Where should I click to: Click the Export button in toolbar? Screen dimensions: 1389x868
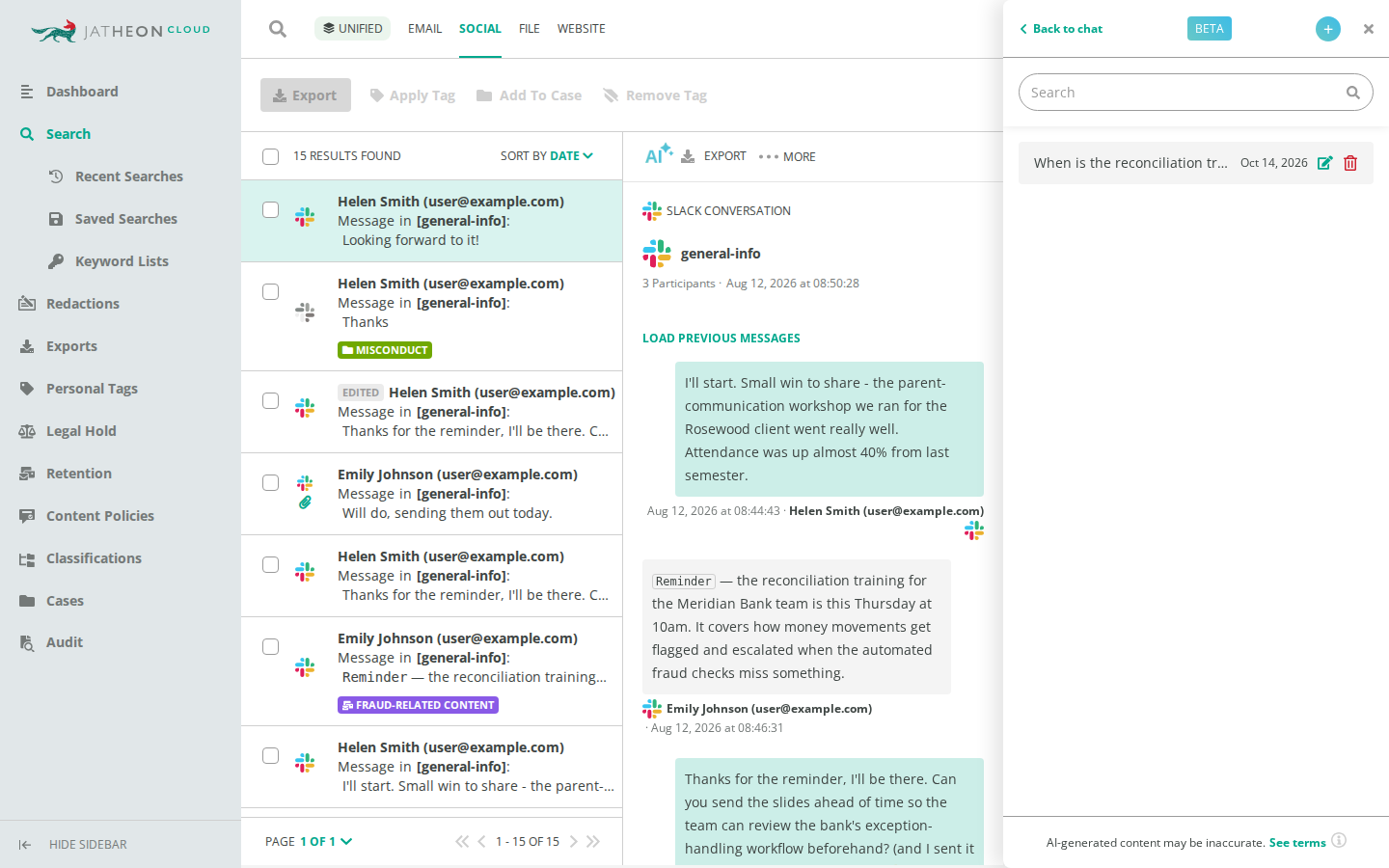pyautogui.click(x=306, y=95)
